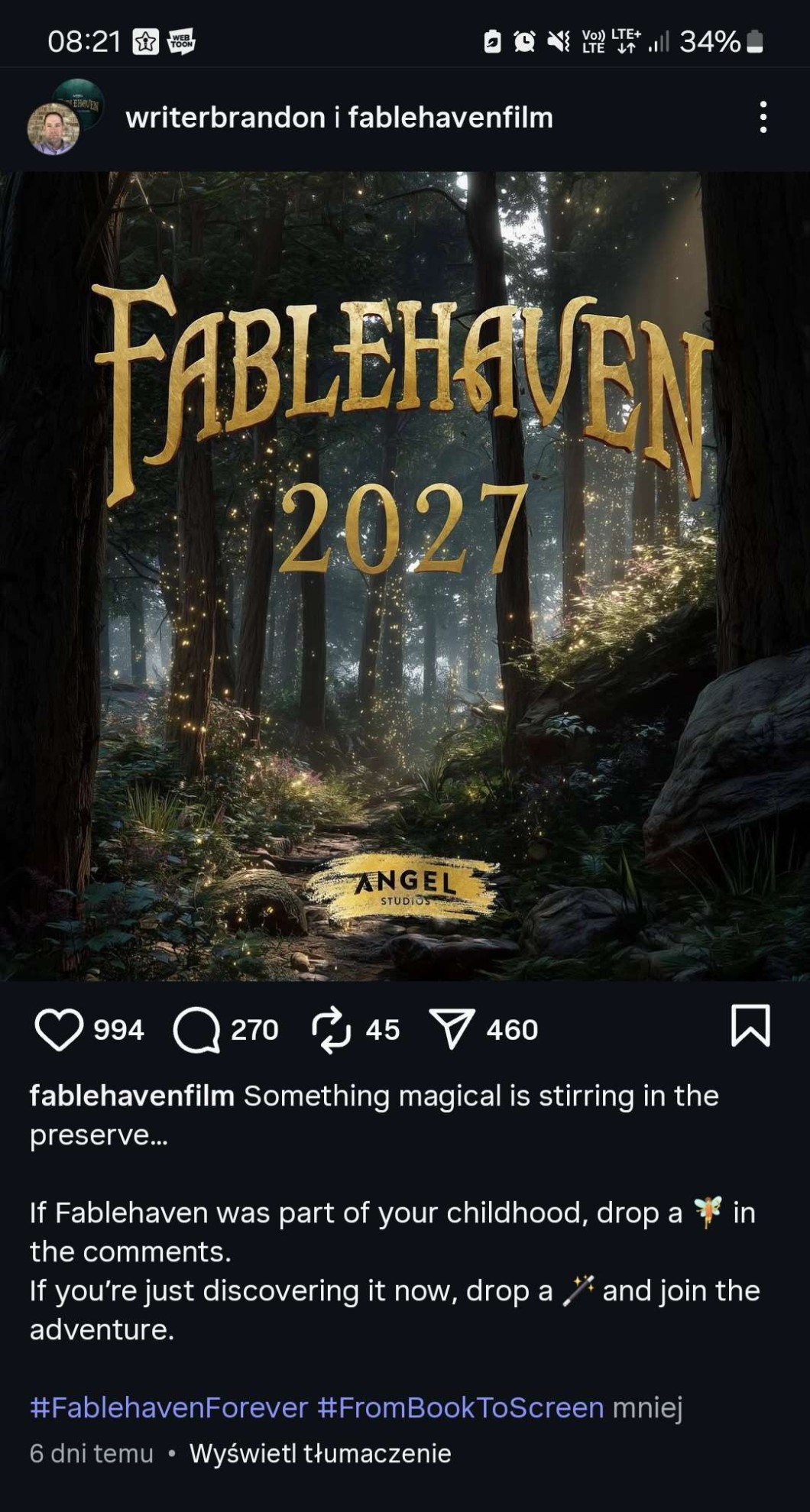Tap the 994 likes count
This screenshot has width=810, height=1512.
[x=118, y=1030]
